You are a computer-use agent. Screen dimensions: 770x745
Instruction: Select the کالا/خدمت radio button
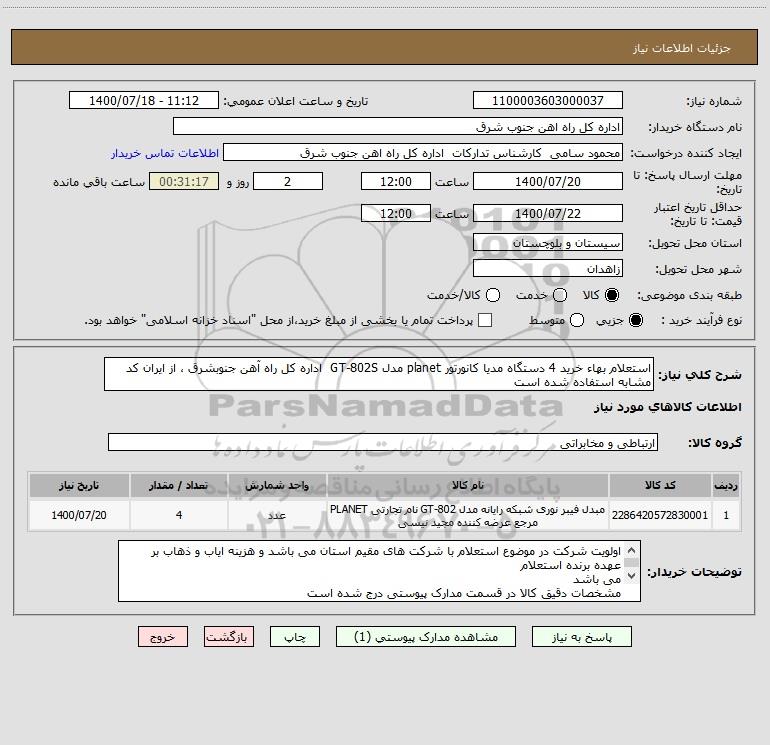[493, 295]
